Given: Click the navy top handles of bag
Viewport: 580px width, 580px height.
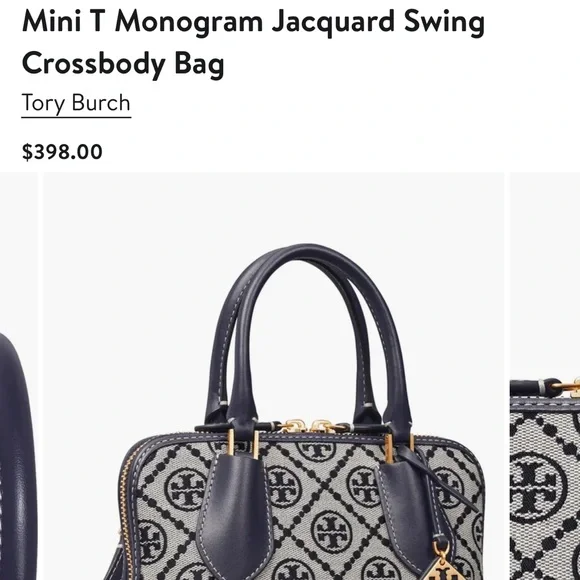Looking at the screenshot, I should (308, 335).
